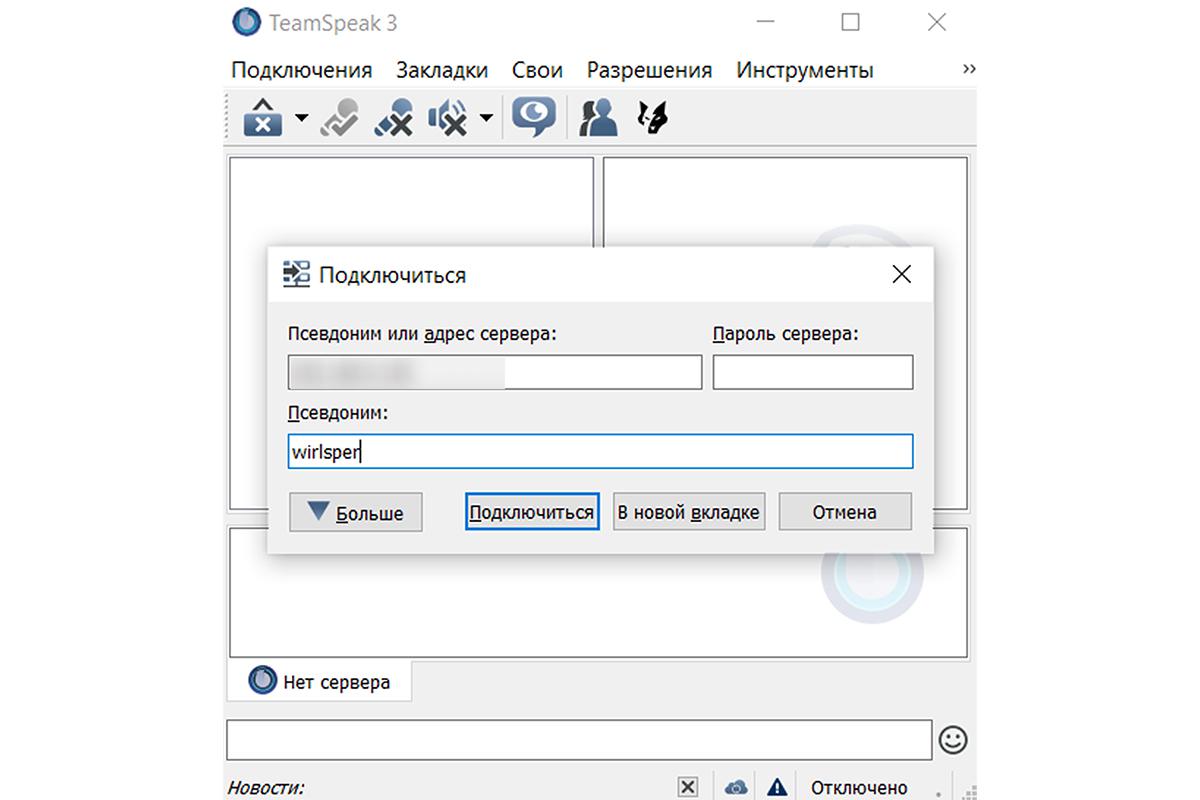Expand the Больше options in connect dialog
Image resolution: width=1200 pixels, height=800 pixels.
pos(355,511)
